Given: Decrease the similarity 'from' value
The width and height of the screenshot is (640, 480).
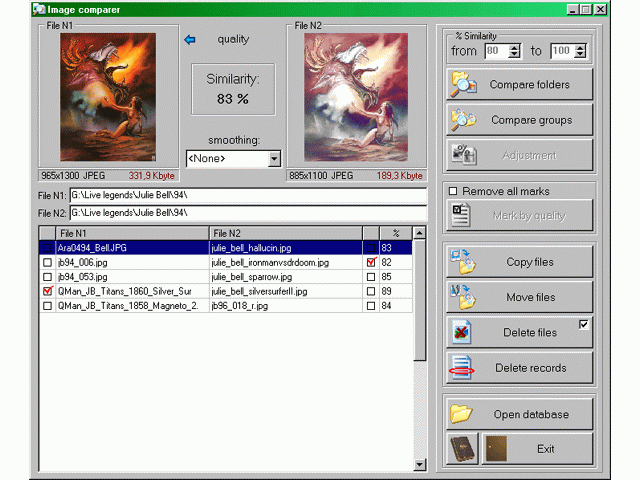Looking at the screenshot, I should coord(514,55).
